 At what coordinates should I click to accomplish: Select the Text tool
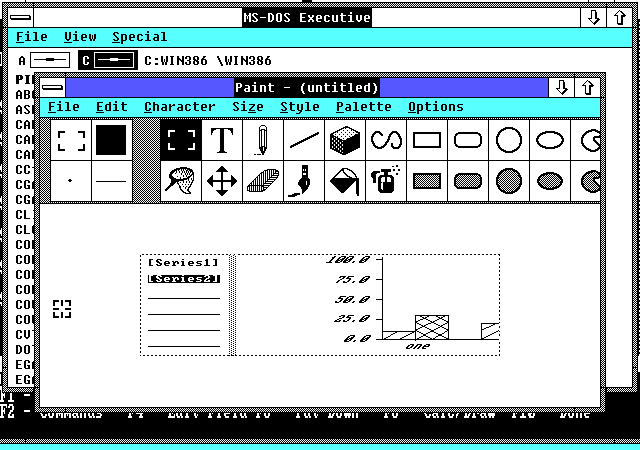(x=222, y=140)
